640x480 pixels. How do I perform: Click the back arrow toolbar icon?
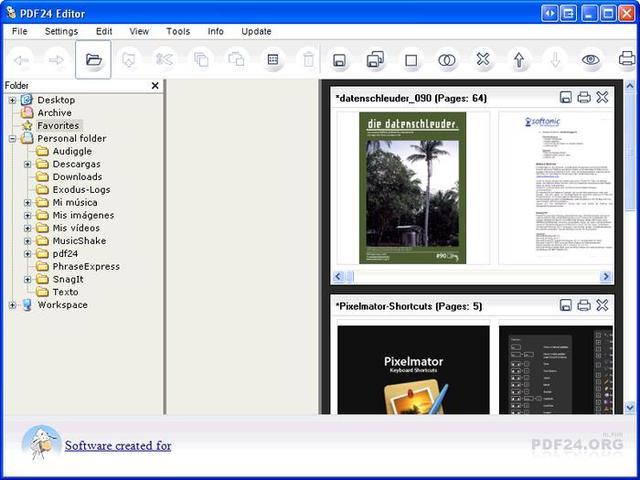tap(21, 60)
